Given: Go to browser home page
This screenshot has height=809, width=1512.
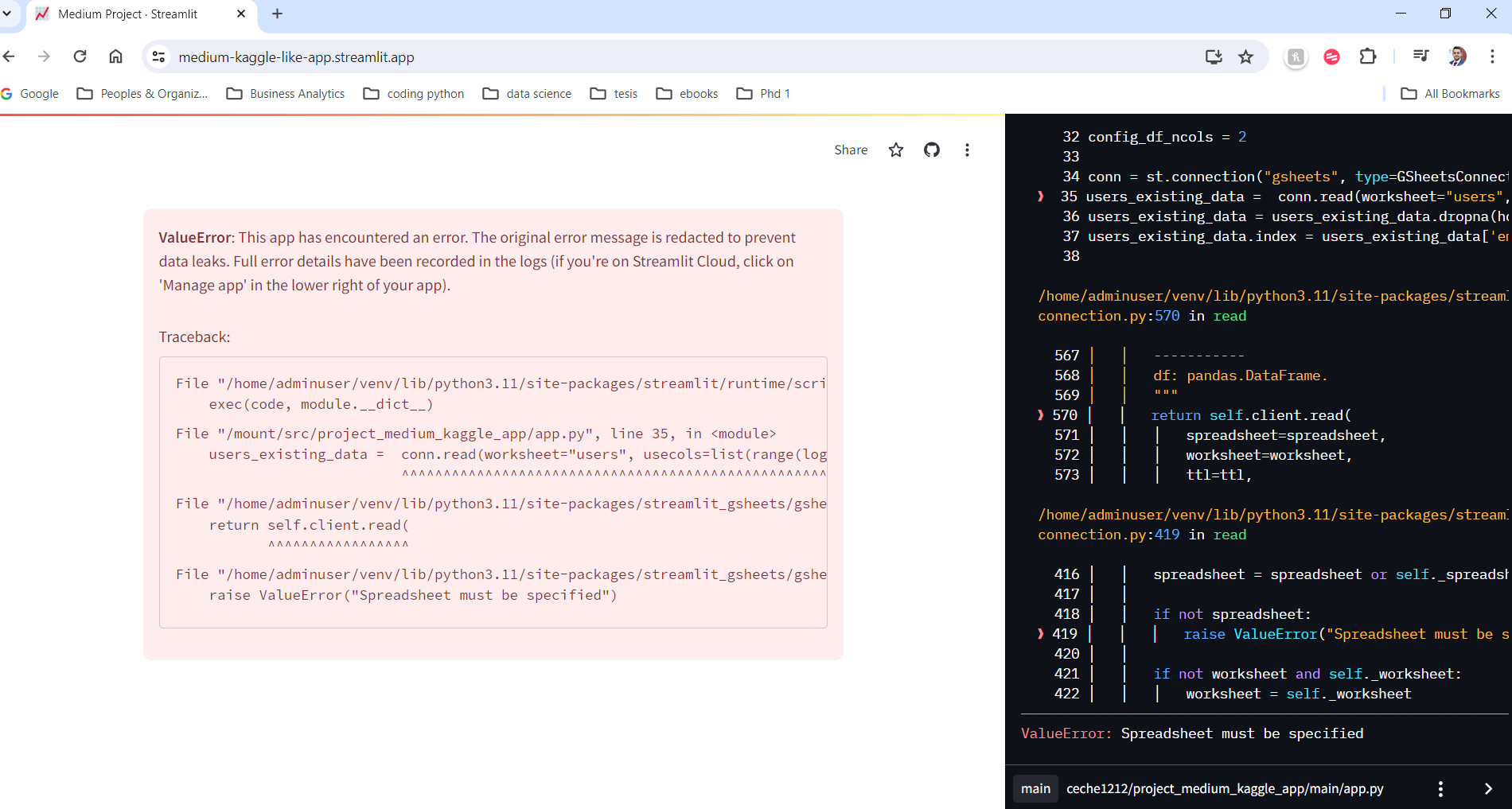Looking at the screenshot, I should (x=115, y=56).
